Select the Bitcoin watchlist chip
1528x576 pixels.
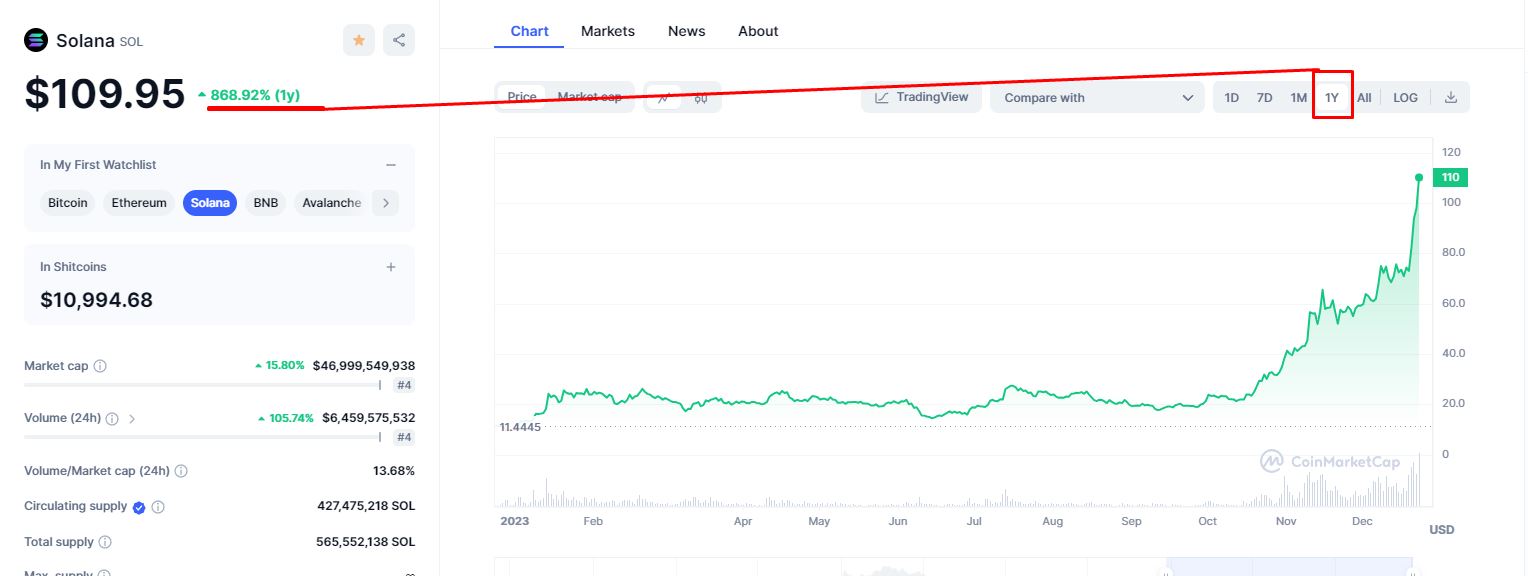[68, 203]
